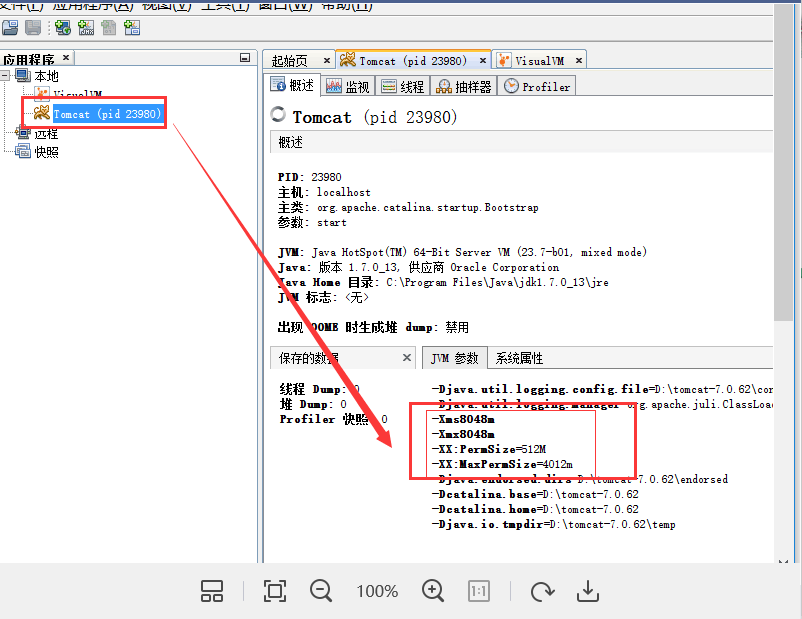This screenshot has height=619, width=802.
Task: Click the -XX:MaxPermSize=4012m argument
Action: coord(502,465)
